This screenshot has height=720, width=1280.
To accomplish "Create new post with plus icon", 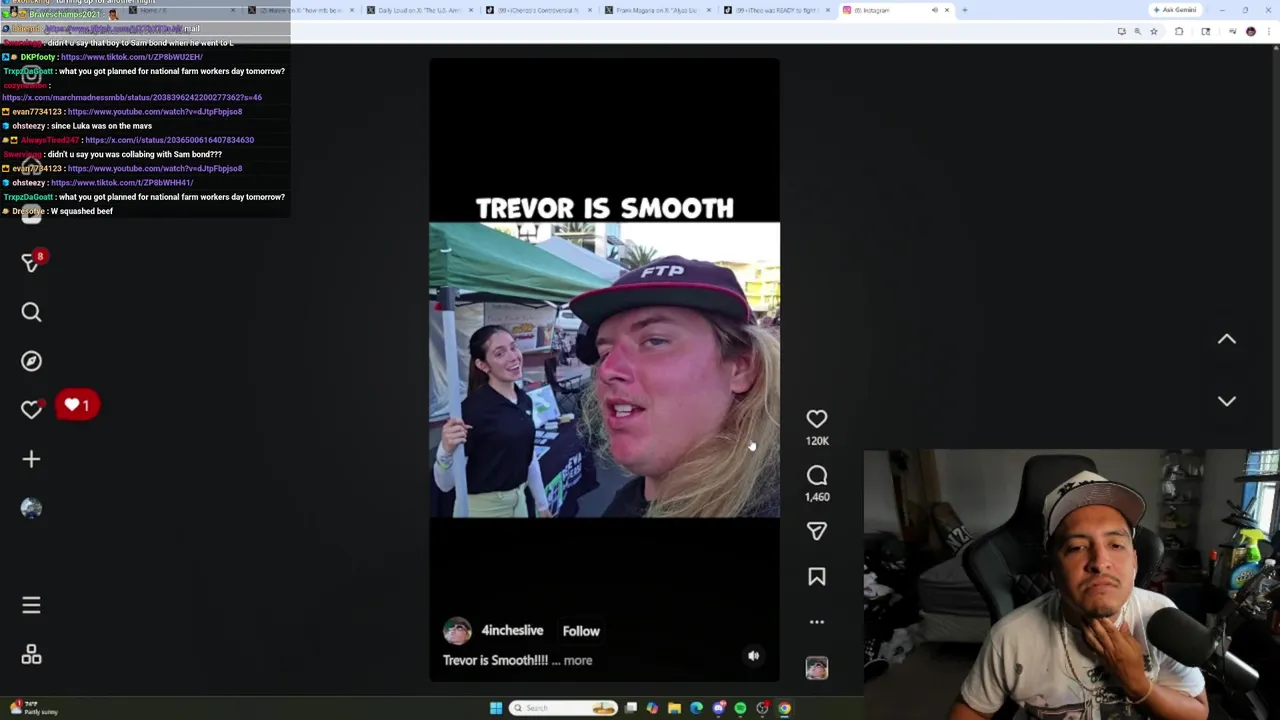I will [x=31, y=459].
